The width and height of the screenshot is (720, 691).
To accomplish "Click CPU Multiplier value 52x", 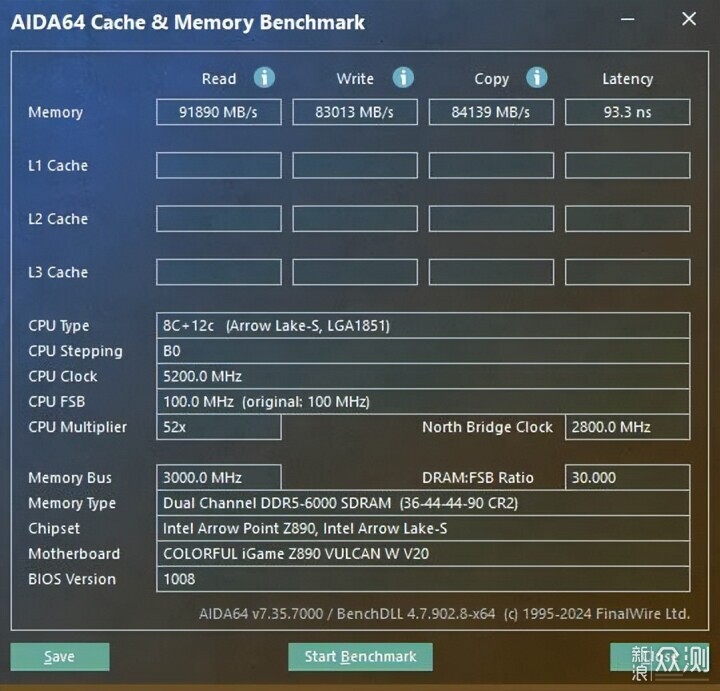I will 219,427.
